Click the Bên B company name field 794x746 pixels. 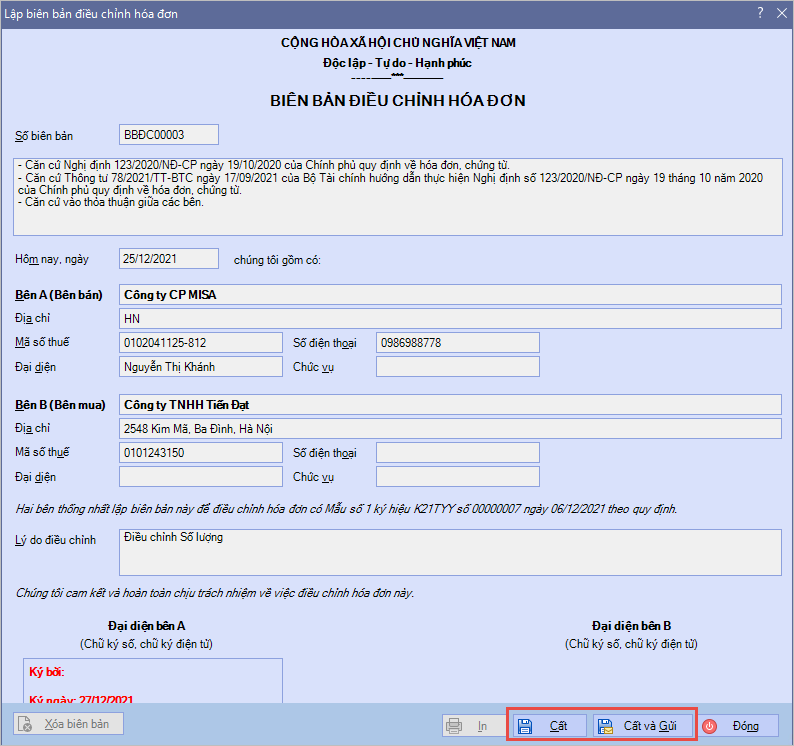click(449, 405)
